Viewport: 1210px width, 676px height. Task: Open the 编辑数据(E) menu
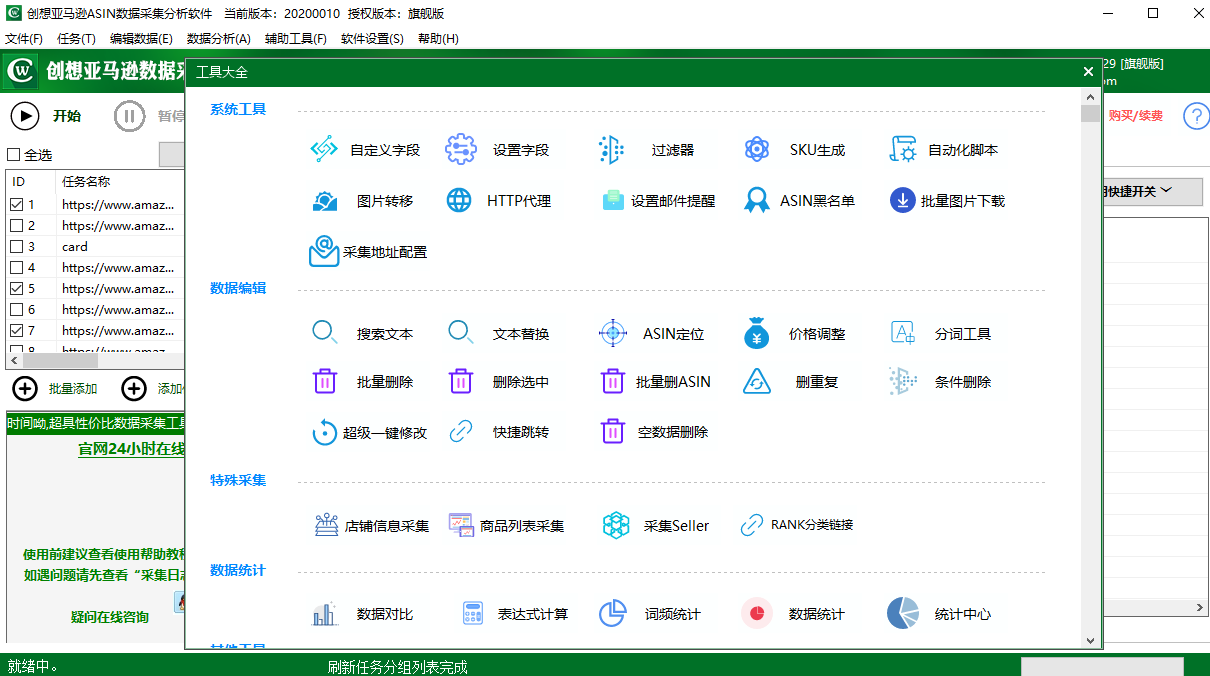pos(141,39)
